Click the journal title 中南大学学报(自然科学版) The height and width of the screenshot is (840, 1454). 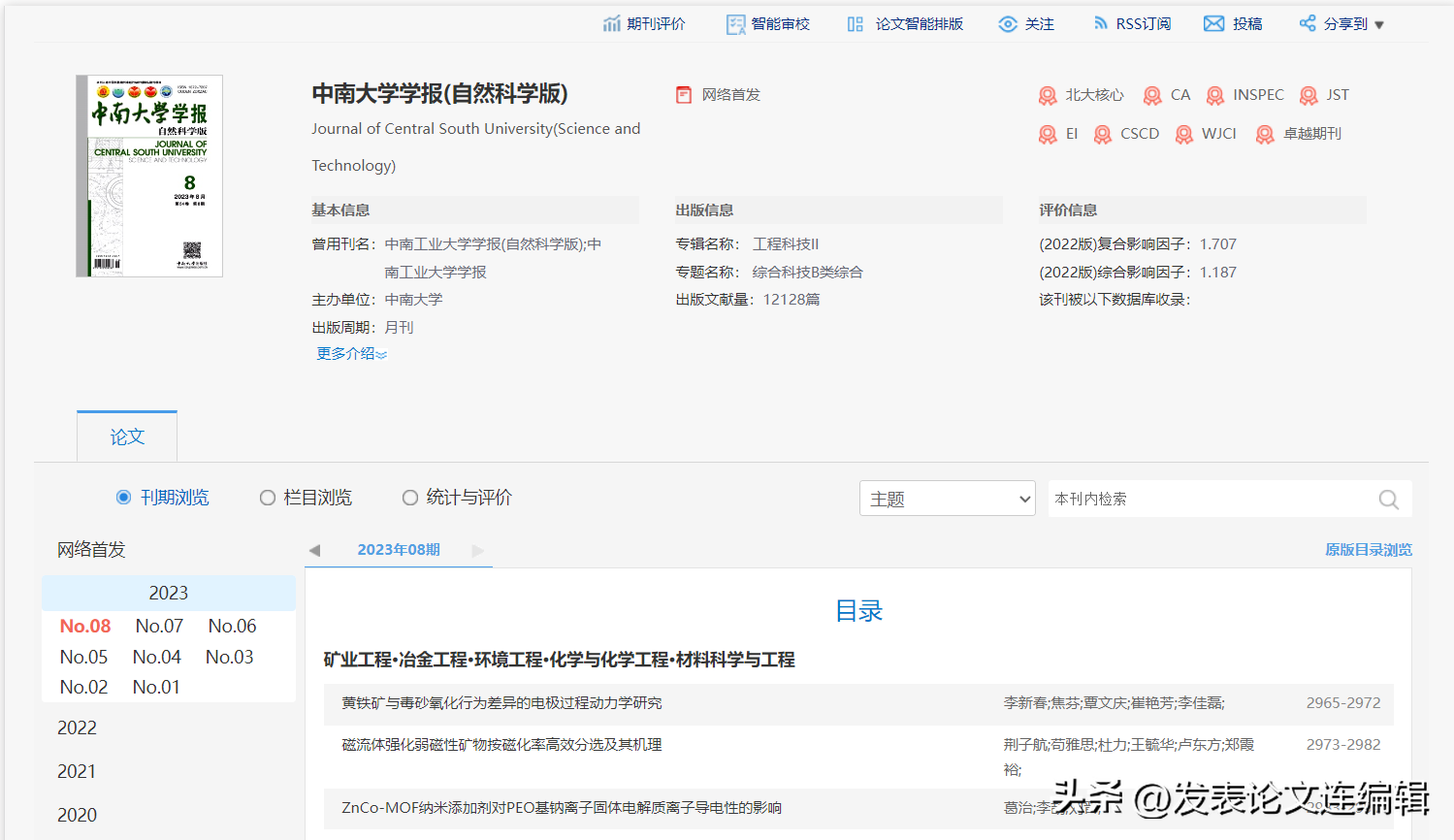click(439, 94)
